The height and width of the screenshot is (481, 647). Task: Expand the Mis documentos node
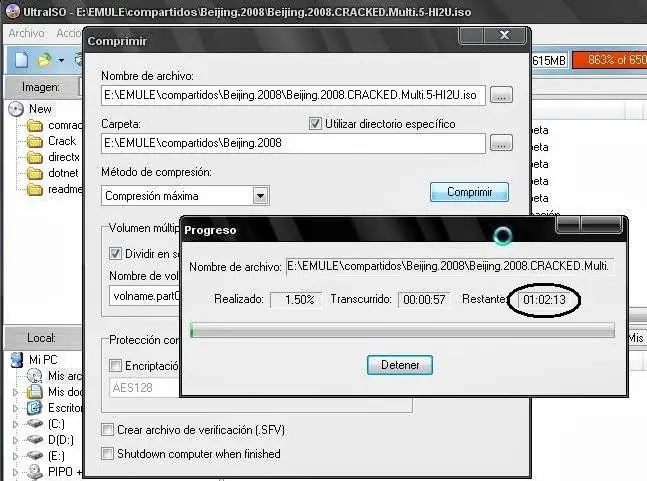point(16,392)
